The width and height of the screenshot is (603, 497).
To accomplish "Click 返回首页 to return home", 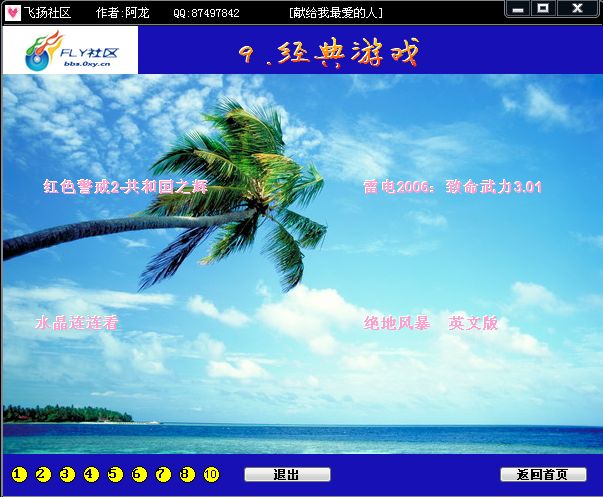I will pos(543,475).
